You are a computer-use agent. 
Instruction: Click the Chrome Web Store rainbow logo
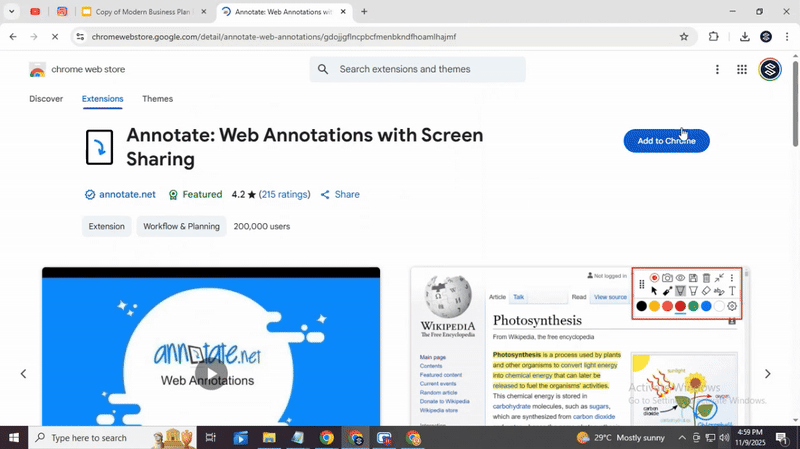click(x=37, y=70)
